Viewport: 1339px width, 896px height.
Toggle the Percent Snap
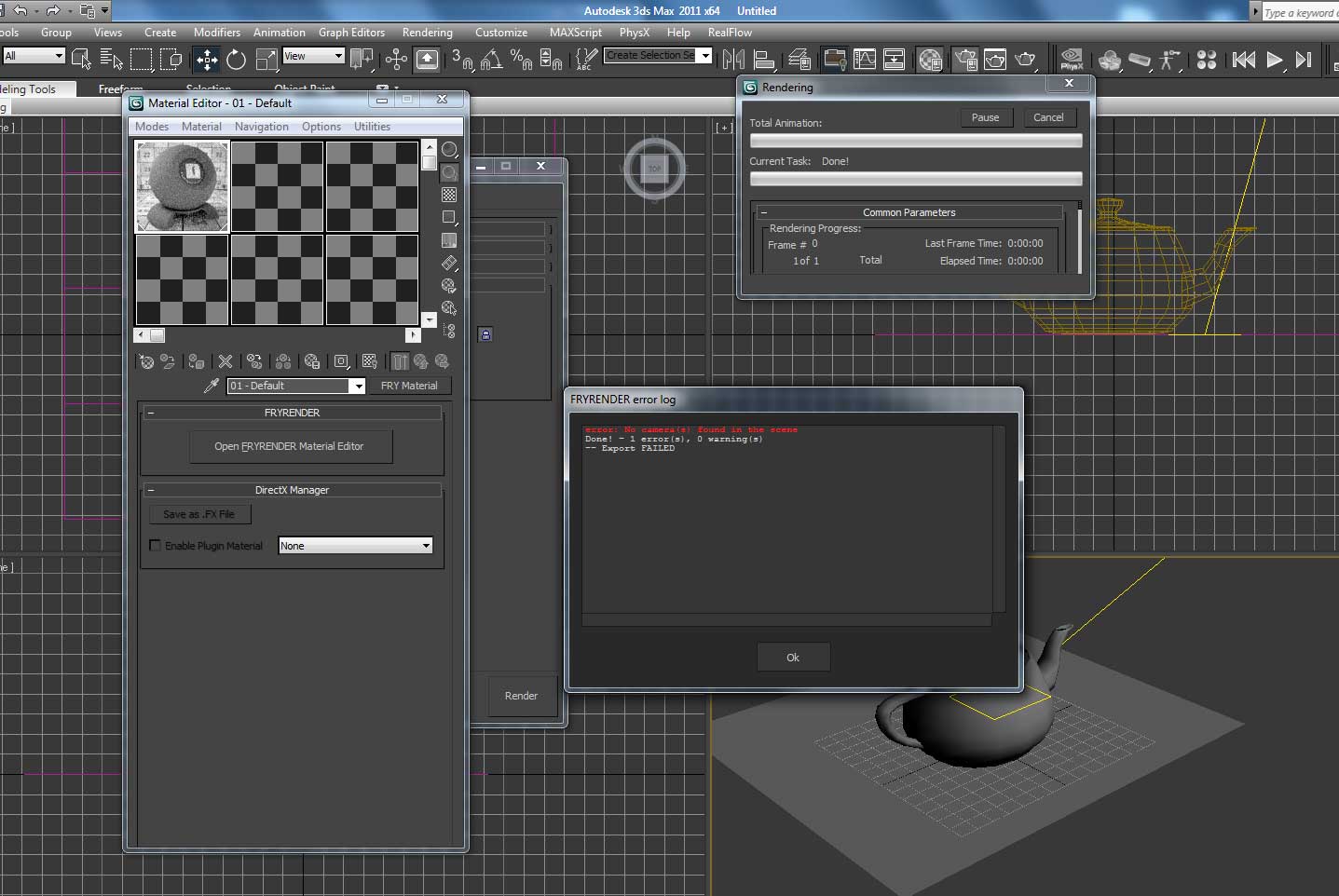point(522,60)
